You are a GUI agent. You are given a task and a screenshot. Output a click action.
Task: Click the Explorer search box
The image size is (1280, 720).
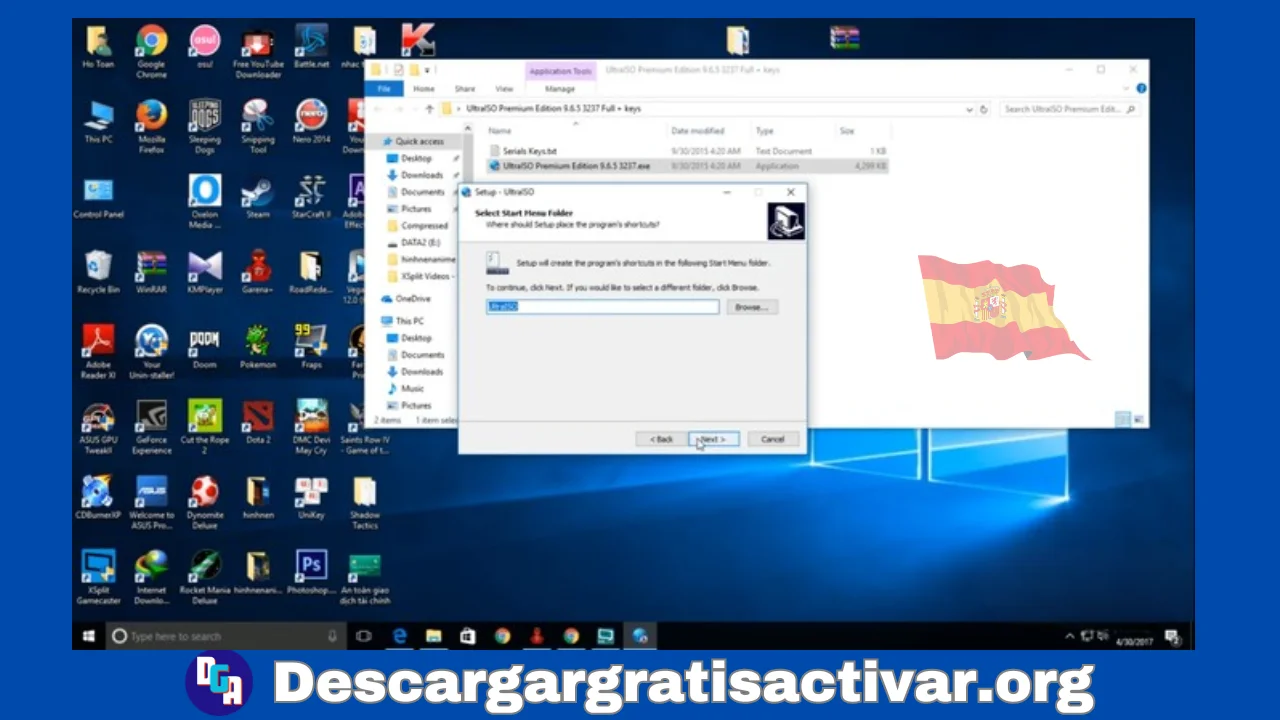pos(1069,109)
